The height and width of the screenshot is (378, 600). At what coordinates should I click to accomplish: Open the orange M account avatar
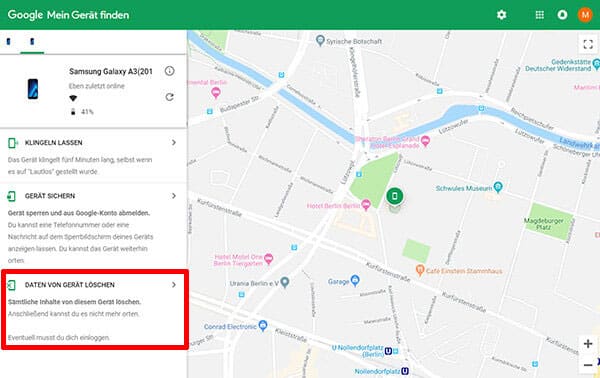pos(585,15)
